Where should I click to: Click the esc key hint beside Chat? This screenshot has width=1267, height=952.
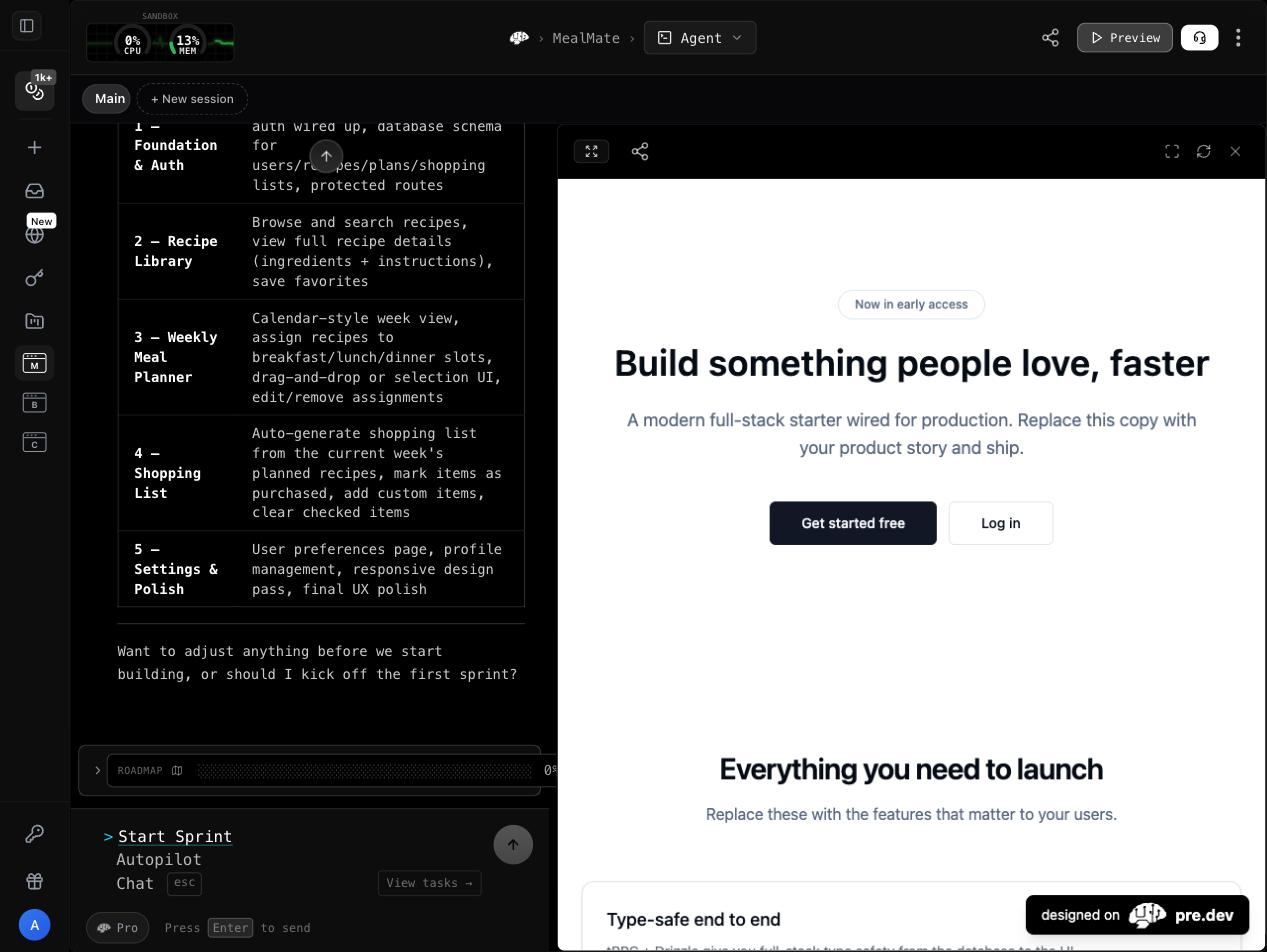click(x=184, y=884)
